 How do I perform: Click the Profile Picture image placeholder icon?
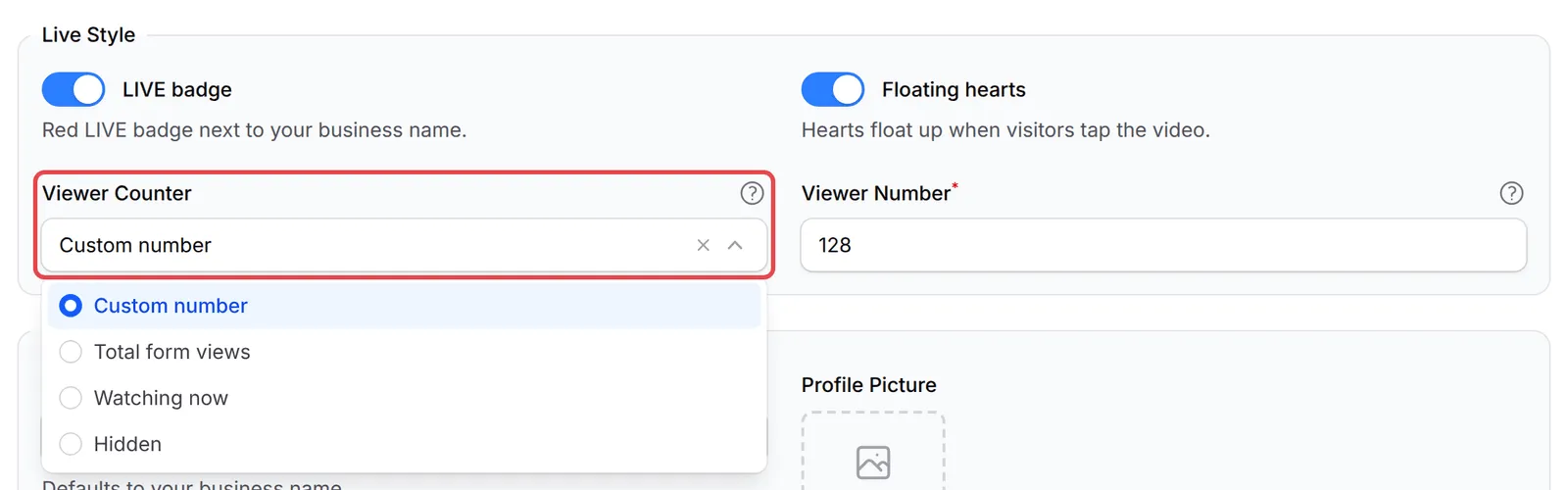click(873, 463)
